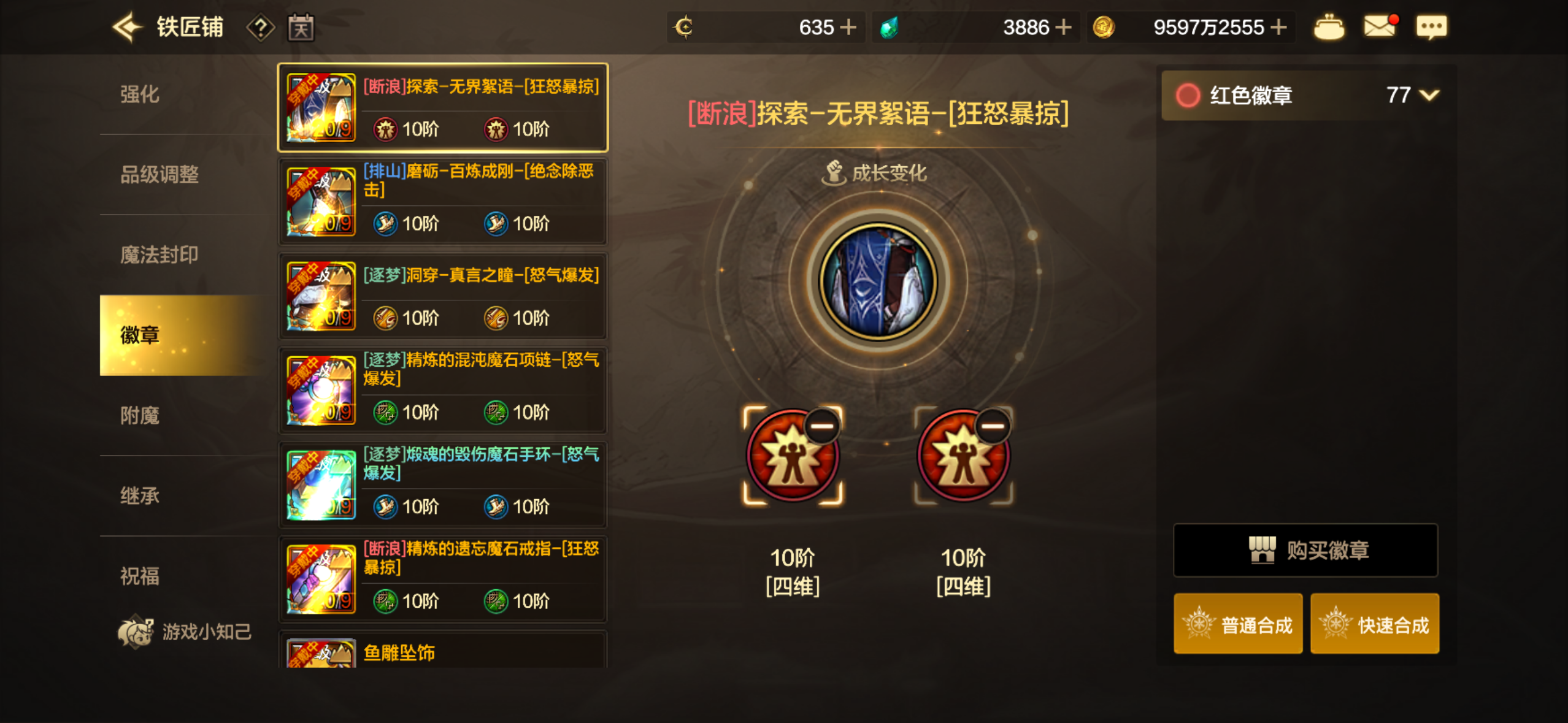This screenshot has height=723, width=1568.
Task: Remove right emblem with minus badge
Action: [993, 425]
